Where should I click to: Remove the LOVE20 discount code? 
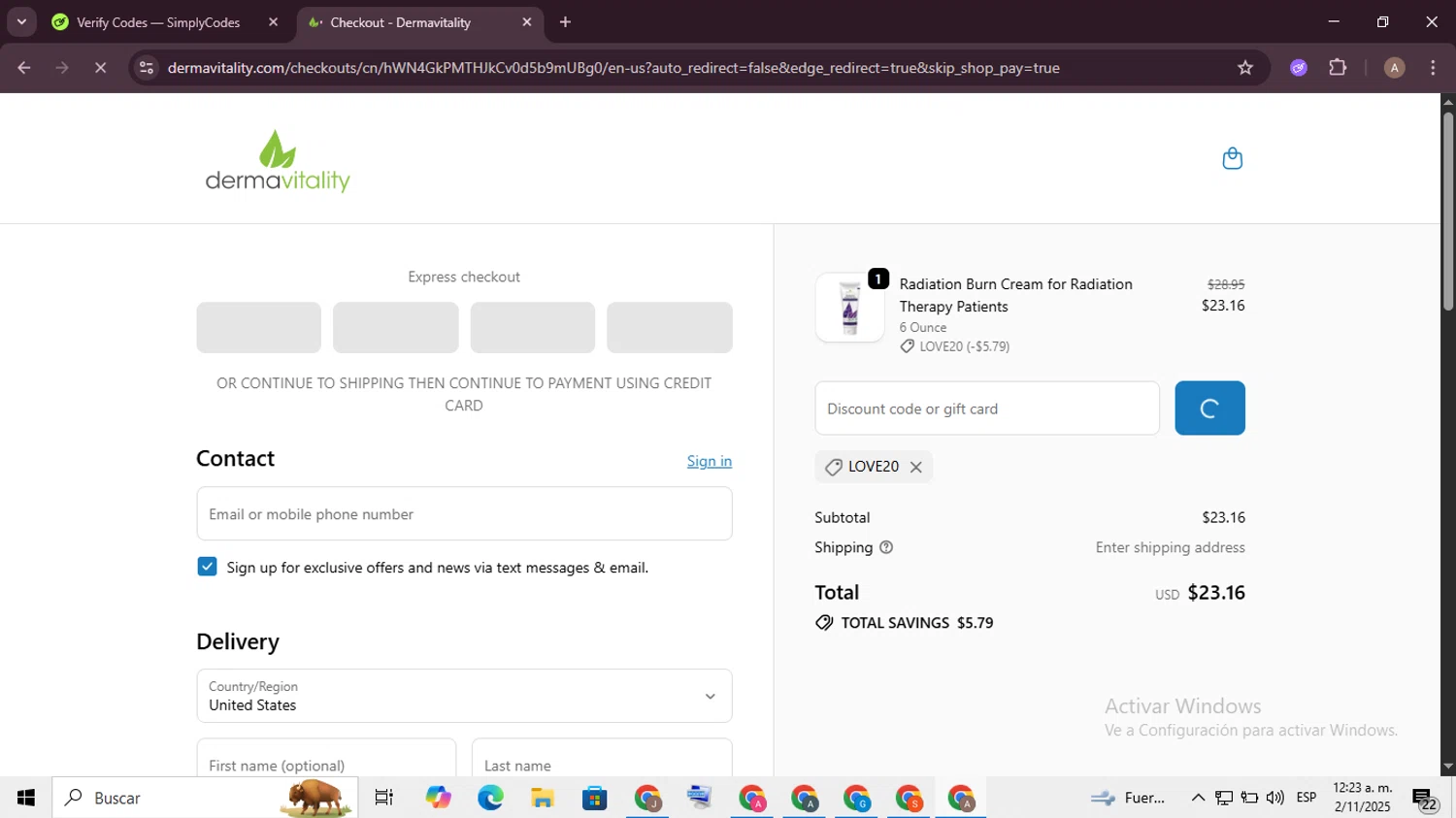pos(915,467)
